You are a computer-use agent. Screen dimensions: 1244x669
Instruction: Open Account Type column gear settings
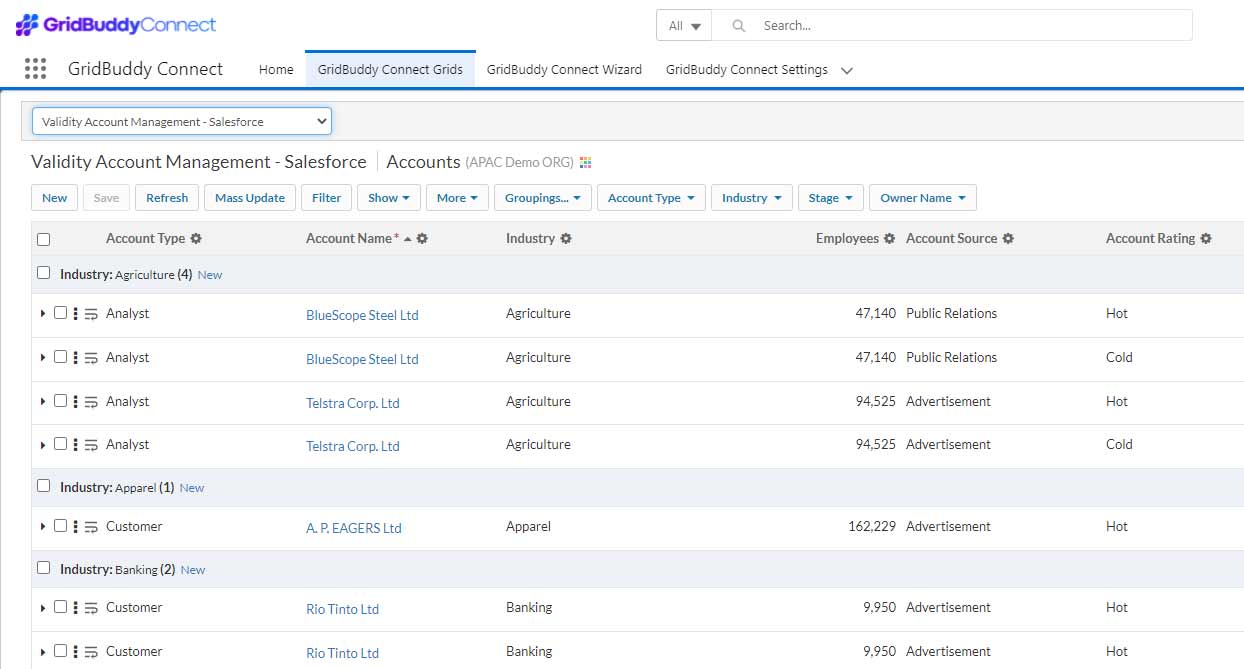196,239
